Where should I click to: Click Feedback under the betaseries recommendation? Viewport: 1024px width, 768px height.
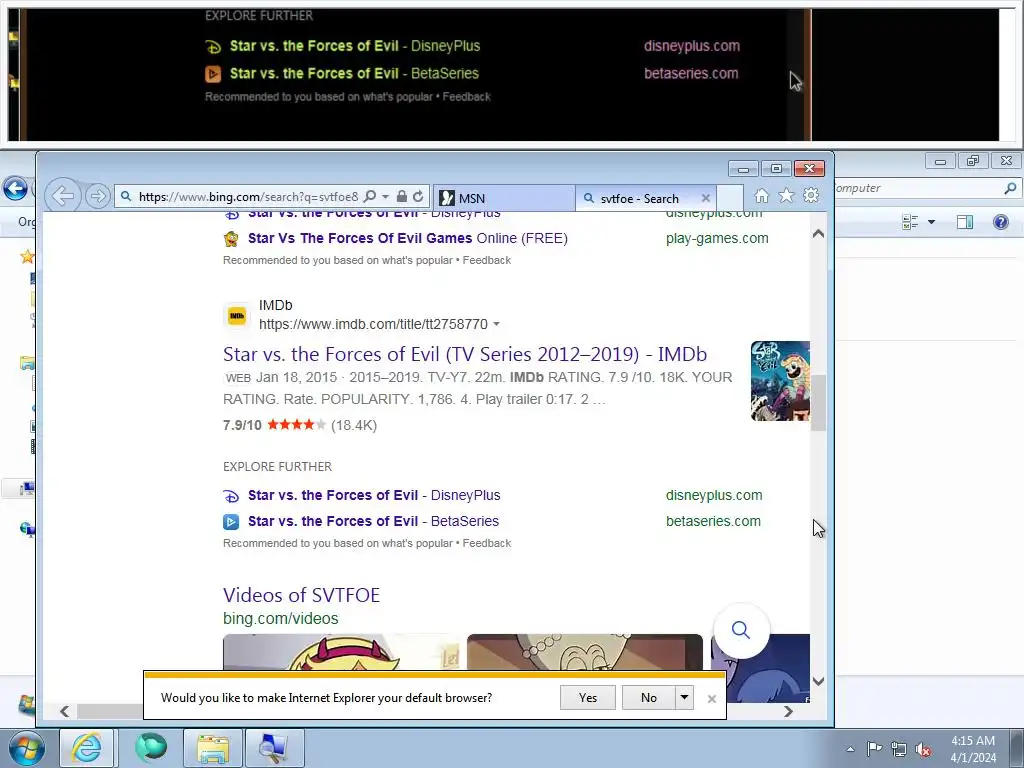(x=487, y=543)
